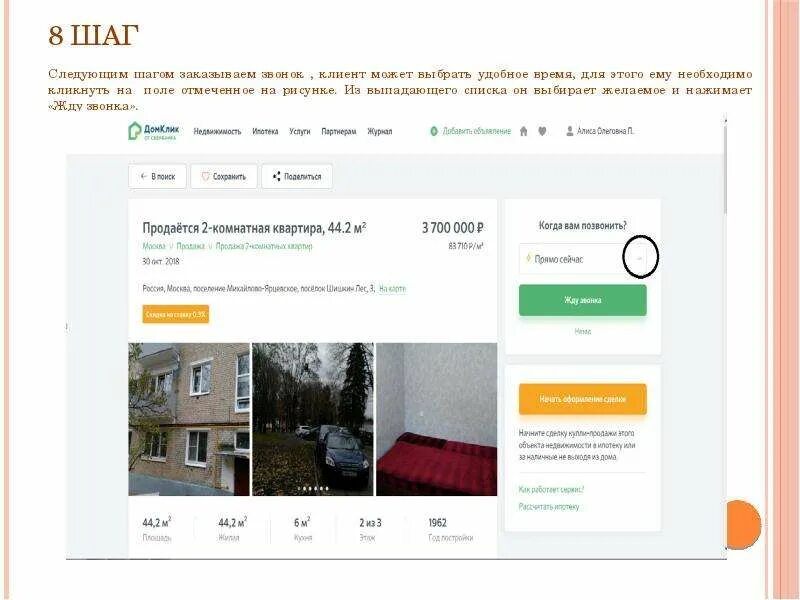Click the green Жду звонка button
800x600 pixels.
[583, 300]
